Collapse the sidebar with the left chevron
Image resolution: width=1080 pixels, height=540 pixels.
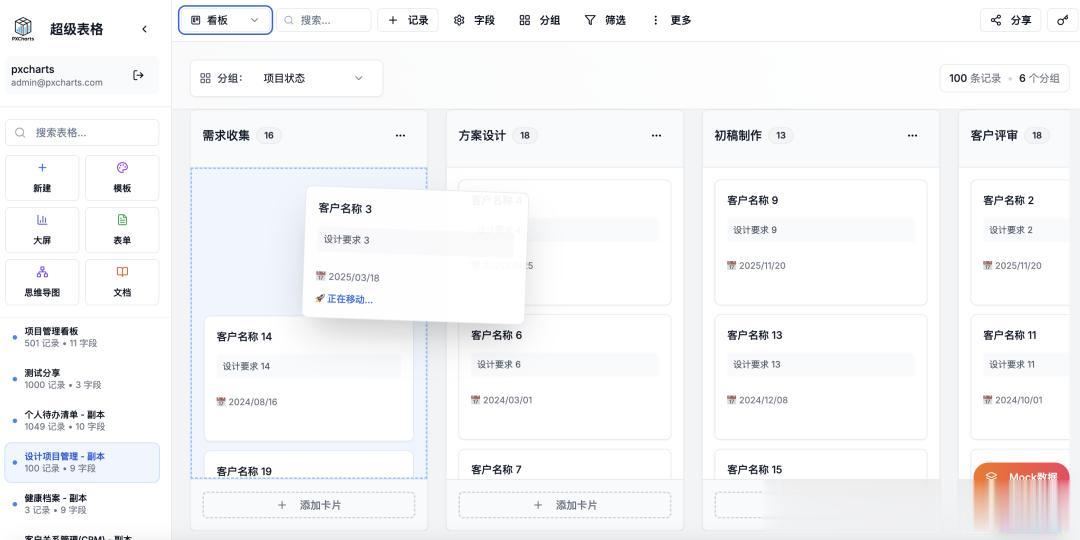pyautogui.click(x=144, y=29)
